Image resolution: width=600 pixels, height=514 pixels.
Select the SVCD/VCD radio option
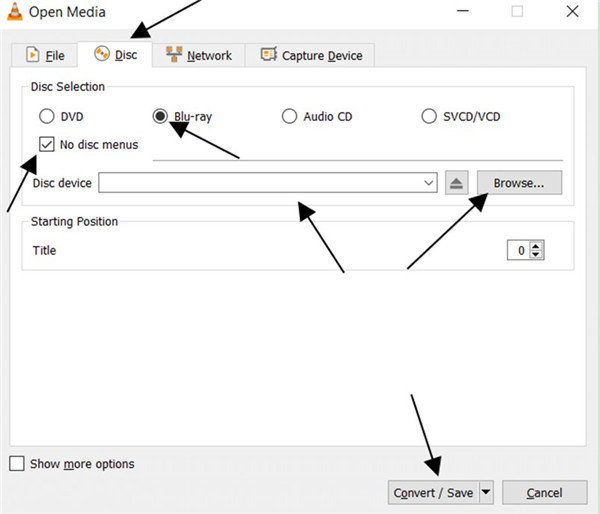429,117
